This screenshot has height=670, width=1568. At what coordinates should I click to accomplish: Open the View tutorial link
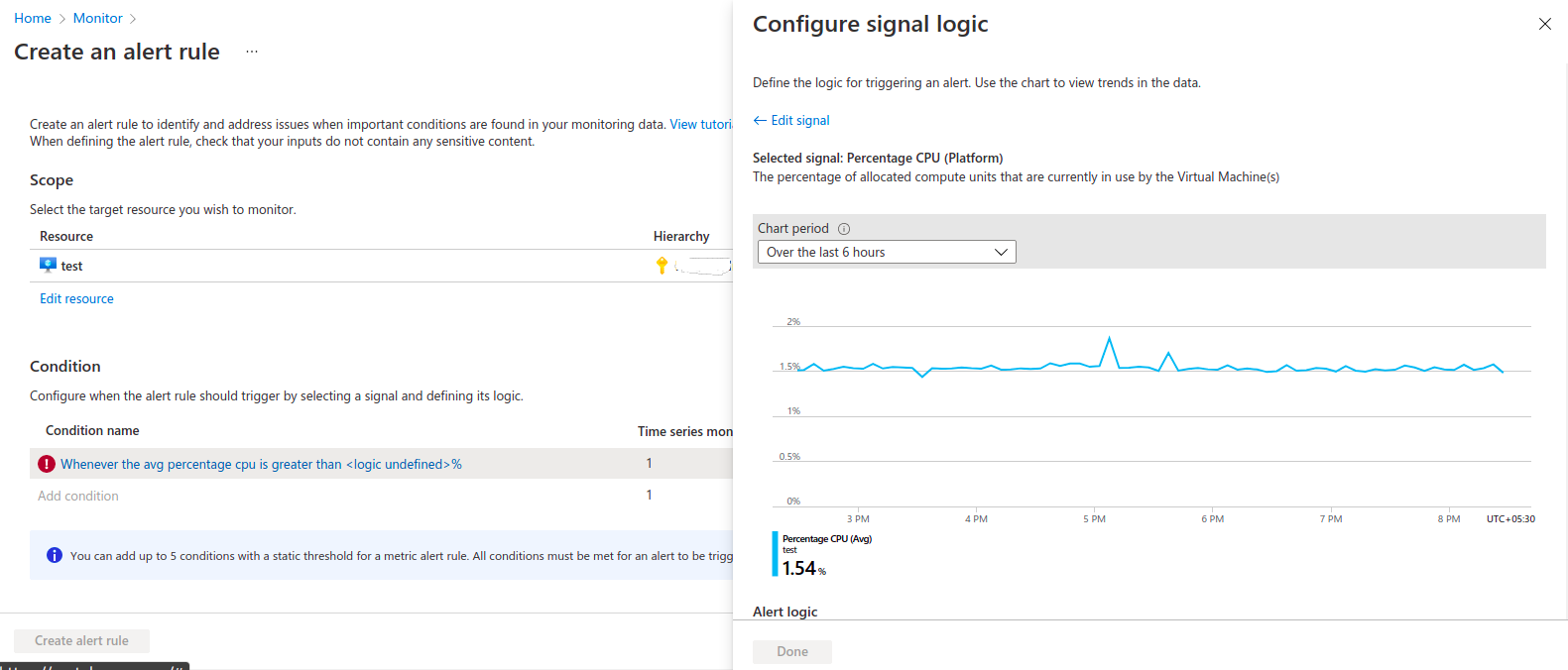tap(700, 124)
